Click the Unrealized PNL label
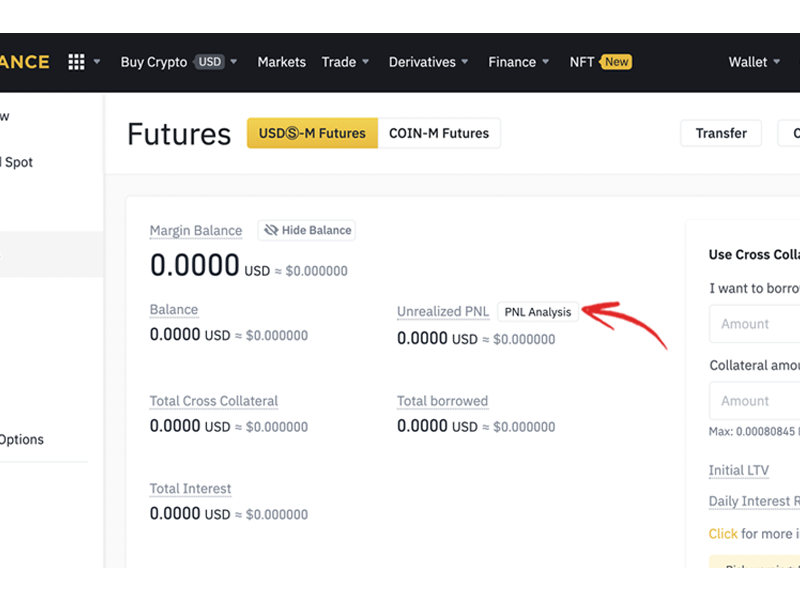Viewport: 800px width, 600px height. pyautogui.click(x=443, y=311)
